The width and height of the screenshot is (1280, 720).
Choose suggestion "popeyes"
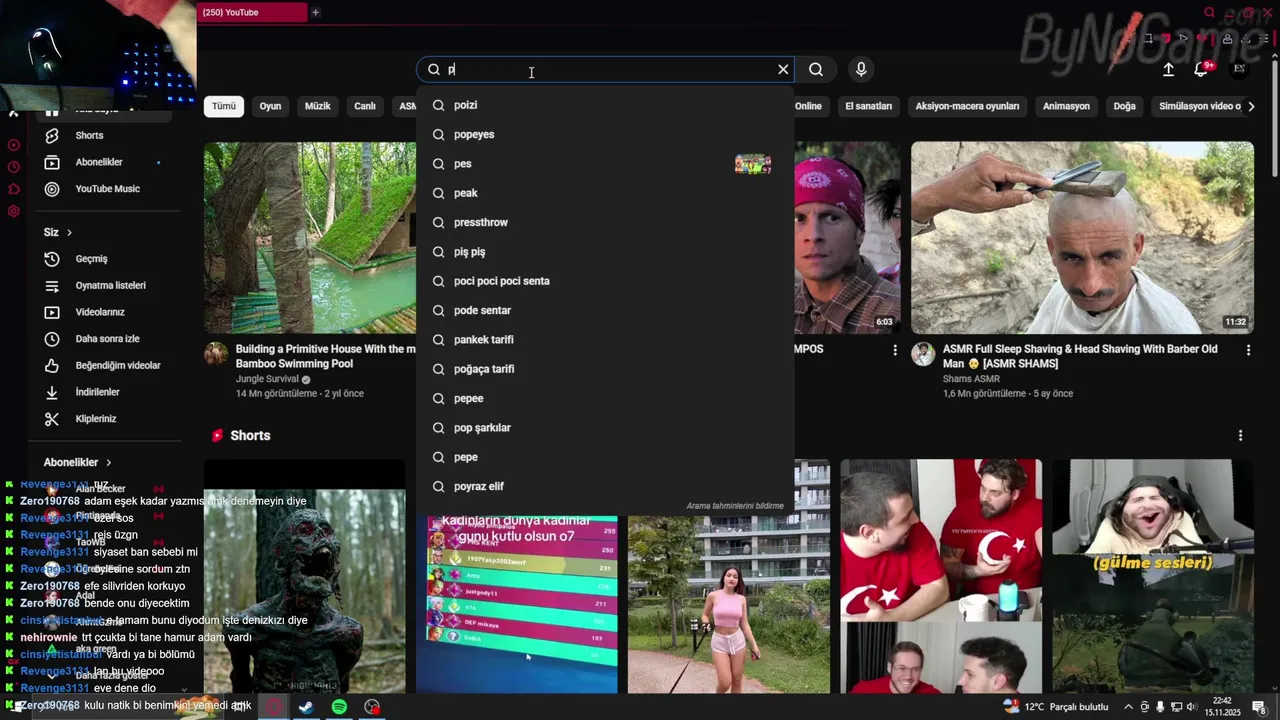point(605,134)
